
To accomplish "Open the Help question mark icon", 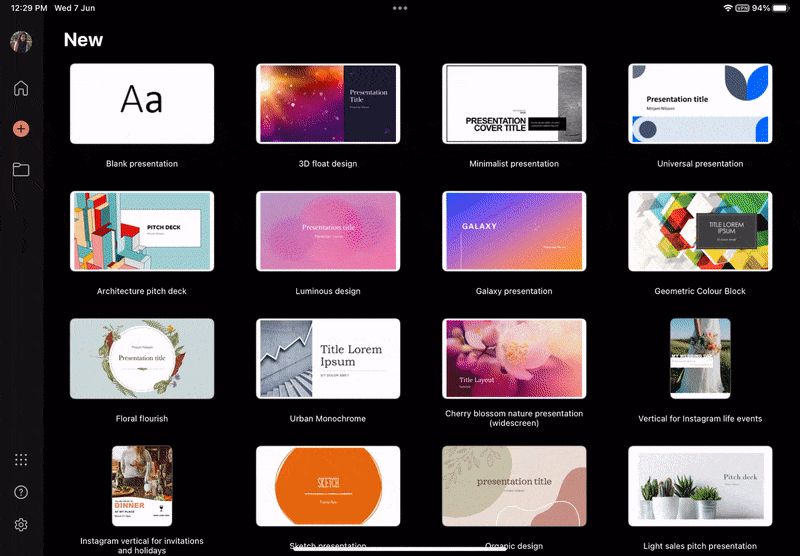I will [x=21, y=492].
